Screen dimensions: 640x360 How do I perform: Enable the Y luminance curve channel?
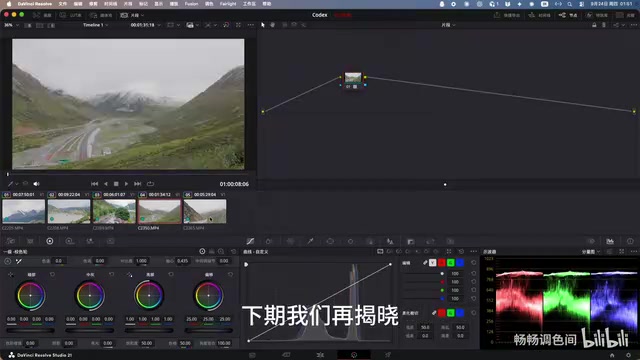(433, 263)
